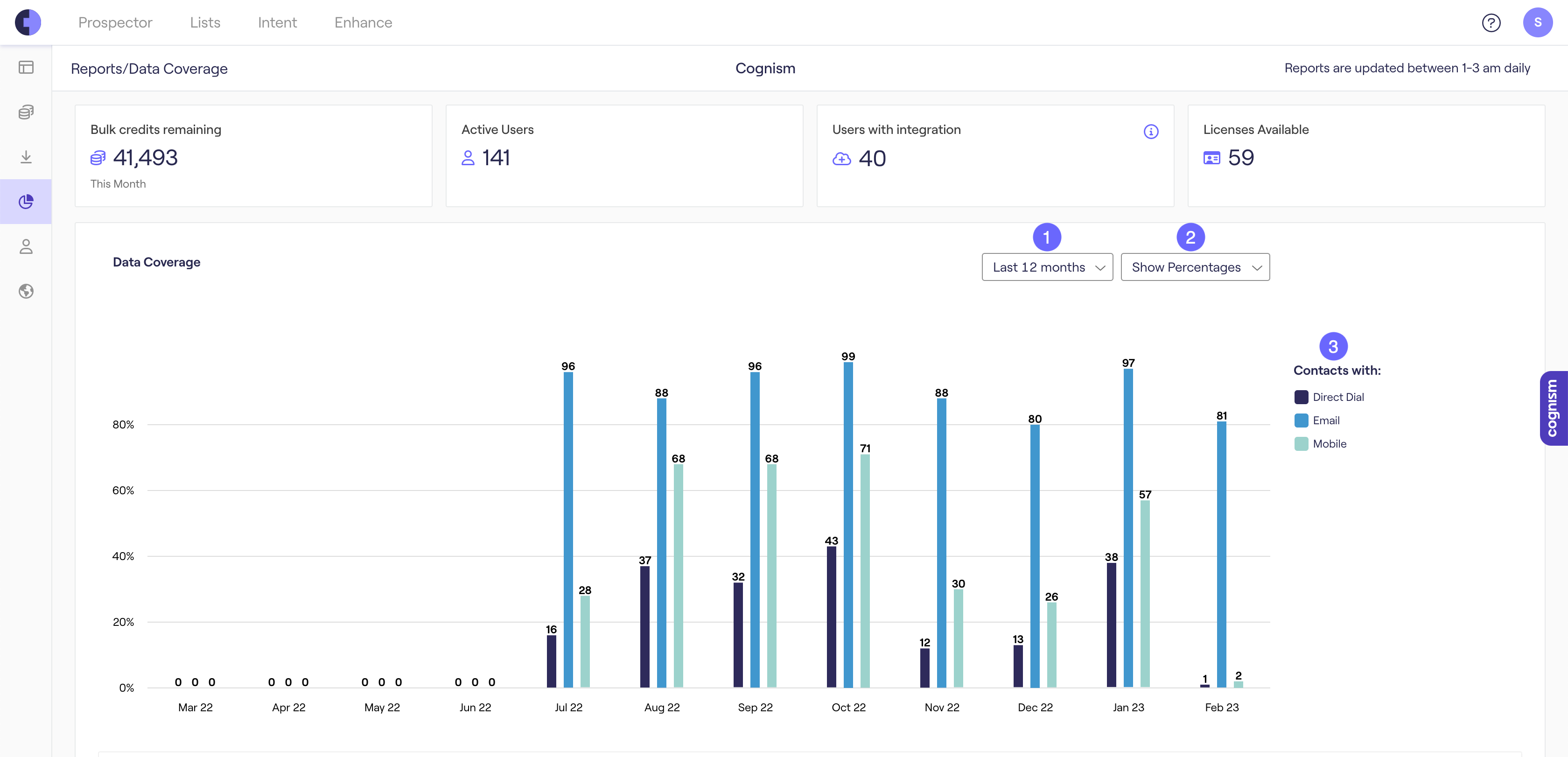Click the 59 licenses available value
Viewport: 1568px width, 757px height.
[1240, 158]
